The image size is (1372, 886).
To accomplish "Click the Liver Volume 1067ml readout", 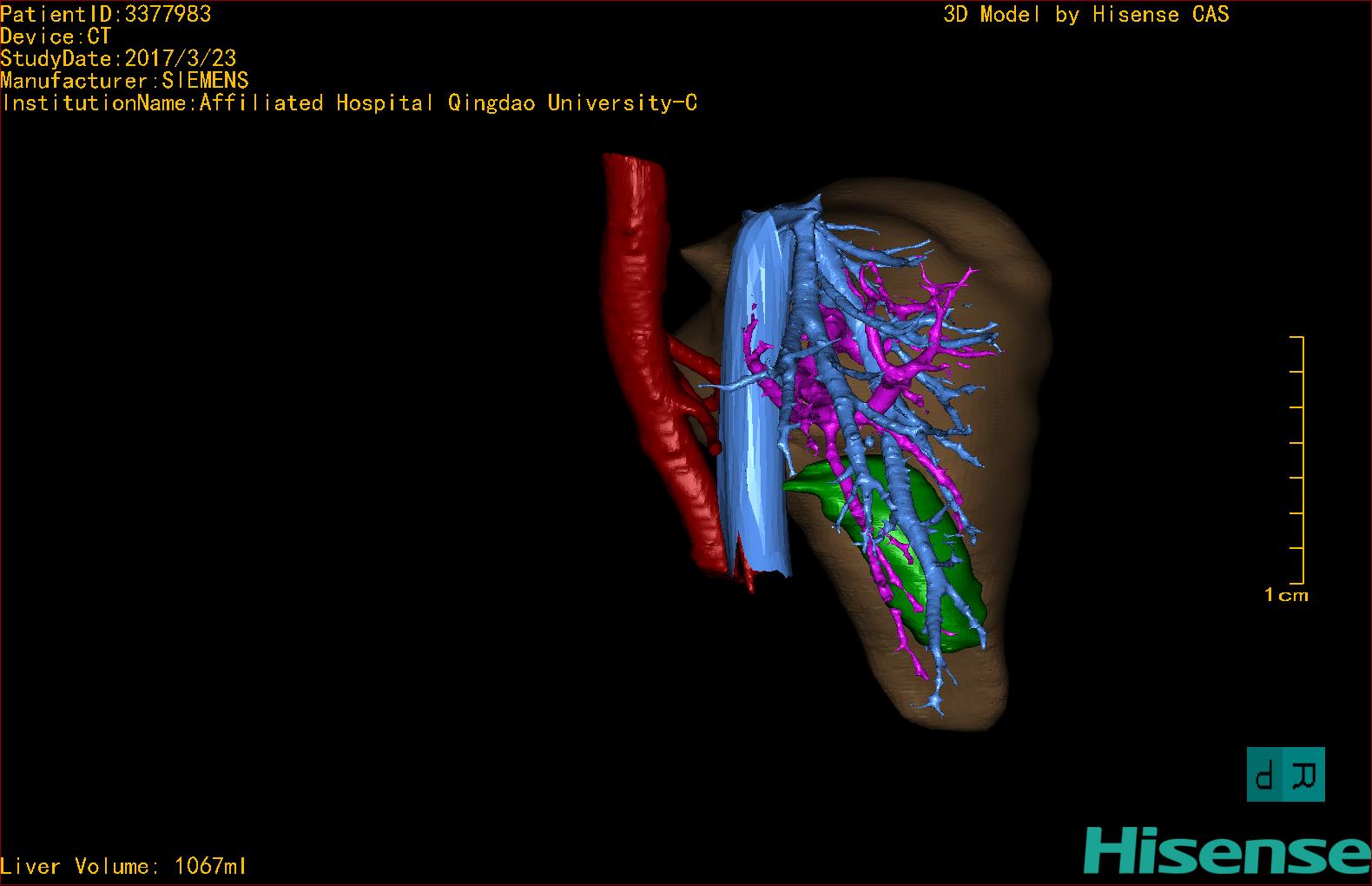I will click(123, 866).
